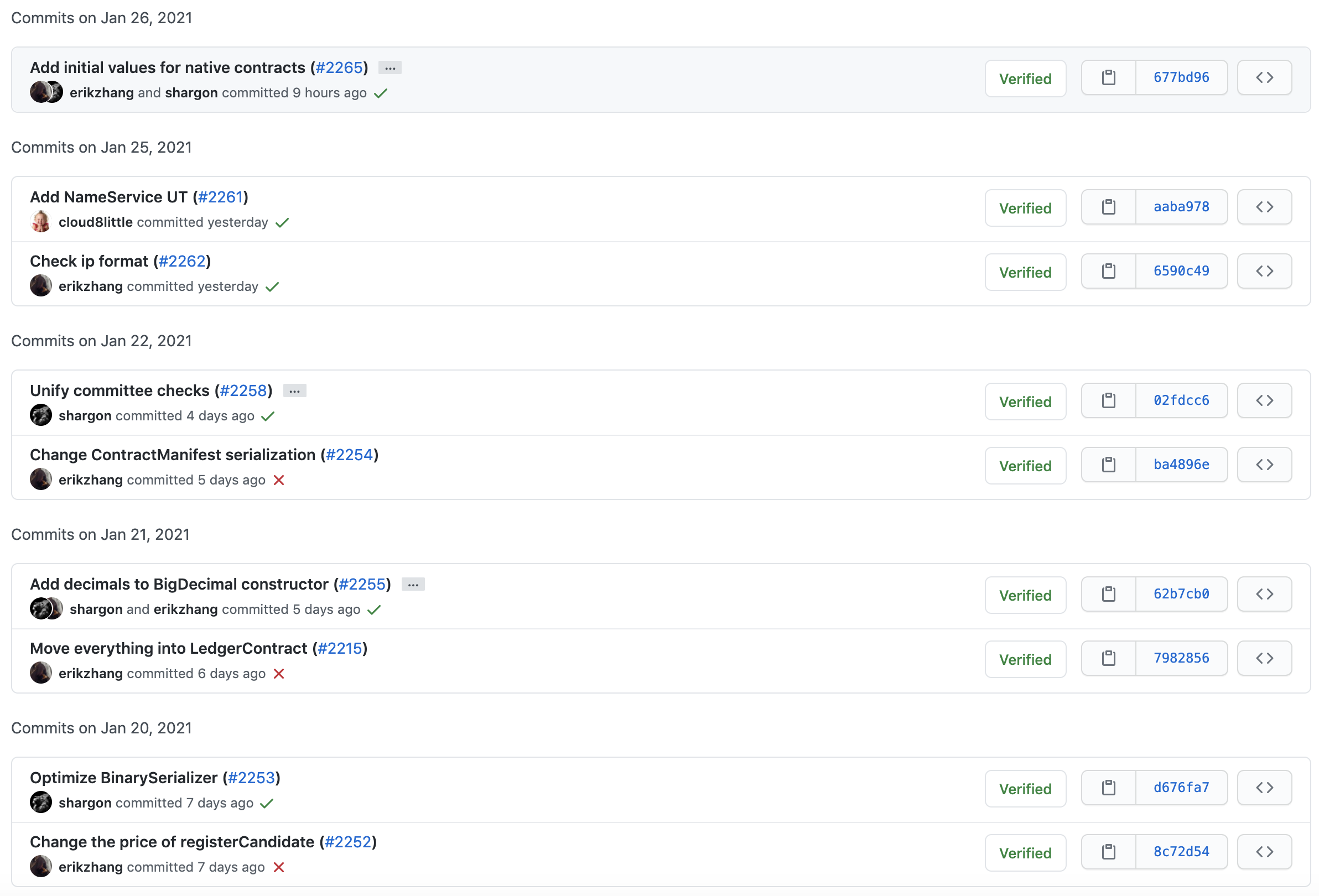Image resolution: width=1319 pixels, height=896 pixels.
Task: Open pull request link #2265
Action: [x=339, y=68]
